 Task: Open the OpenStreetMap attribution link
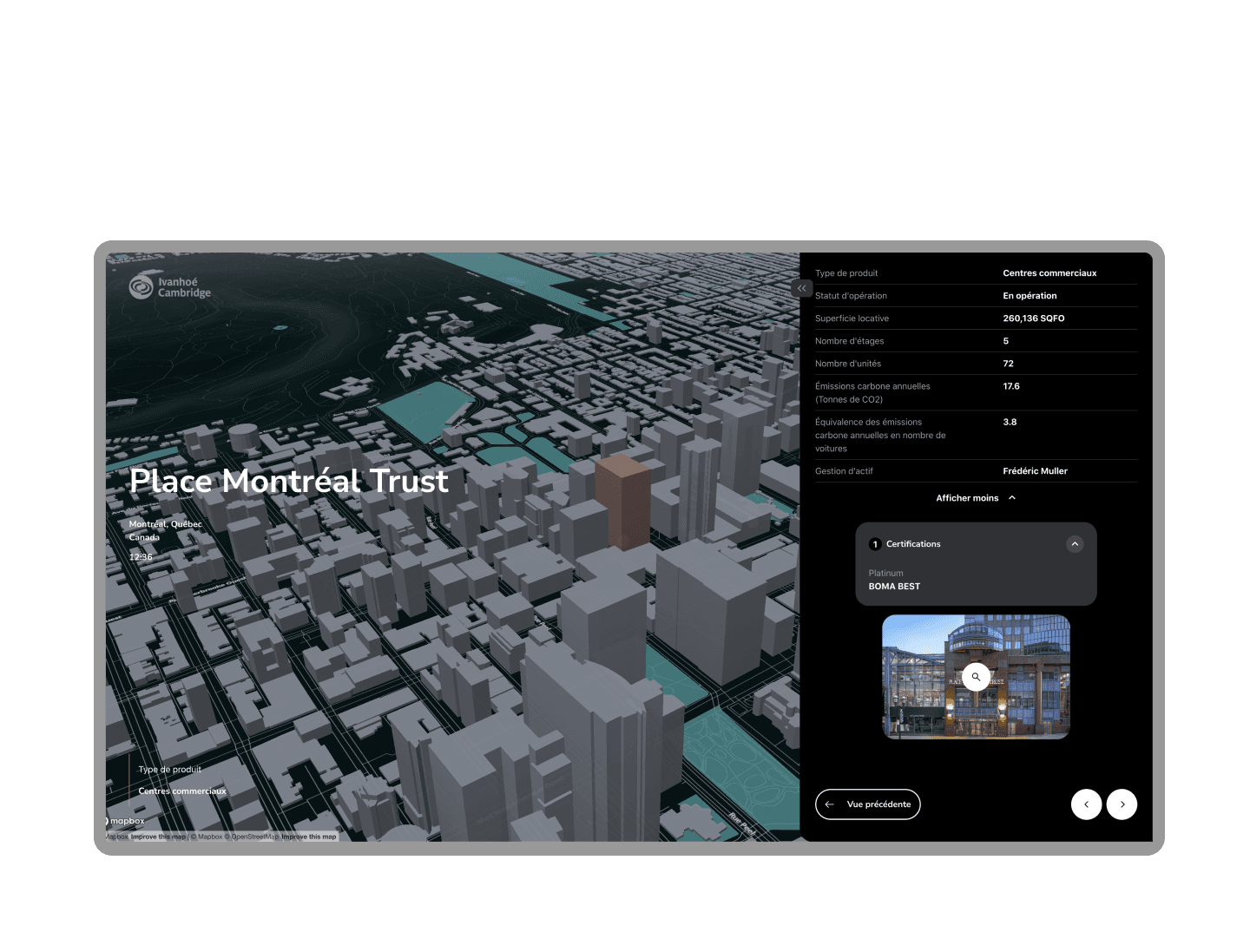(251, 837)
